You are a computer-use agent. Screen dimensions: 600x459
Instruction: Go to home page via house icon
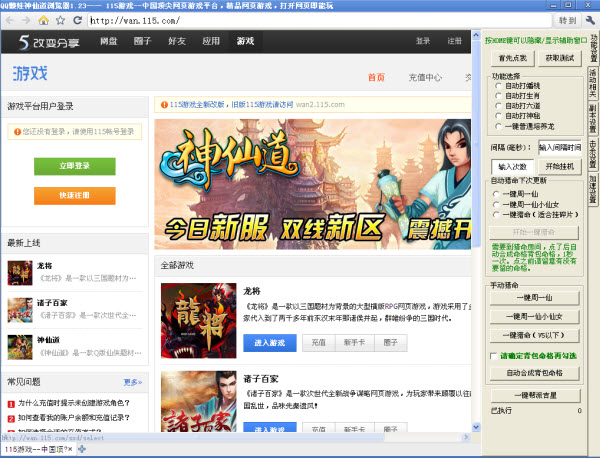44,20
